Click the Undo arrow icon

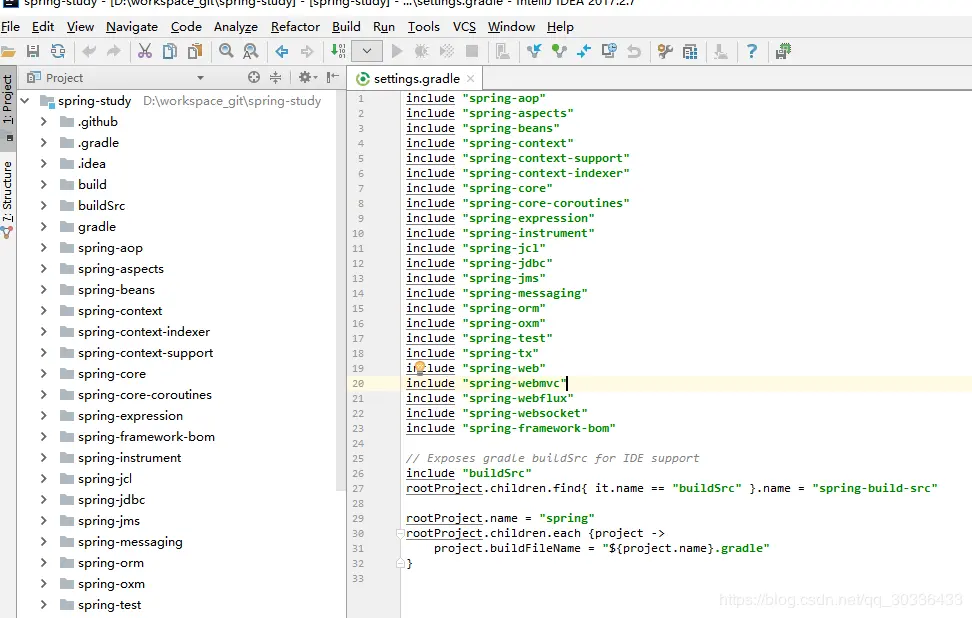[89, 51]
